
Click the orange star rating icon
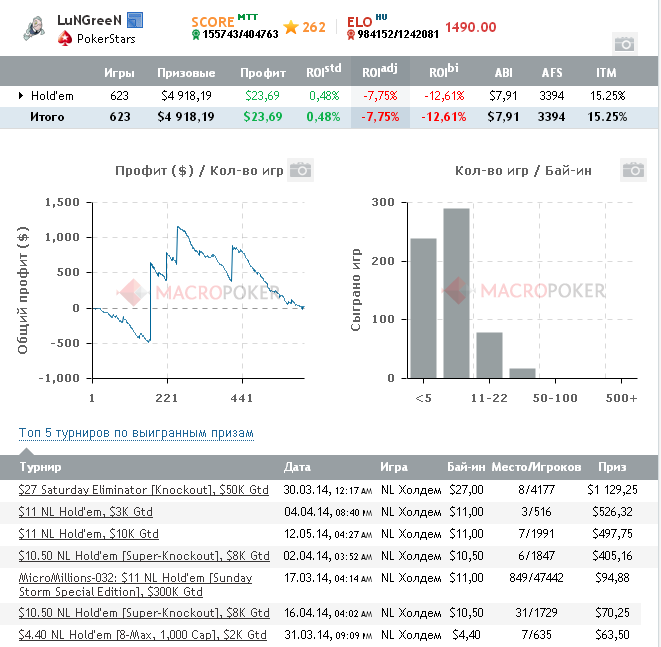click(x=291, y=27)
